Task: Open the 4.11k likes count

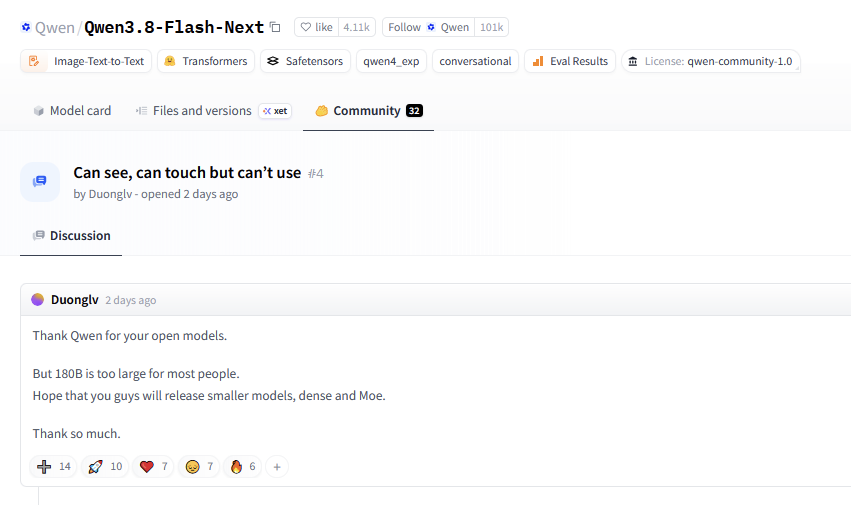Action: (x=357, y=27)
